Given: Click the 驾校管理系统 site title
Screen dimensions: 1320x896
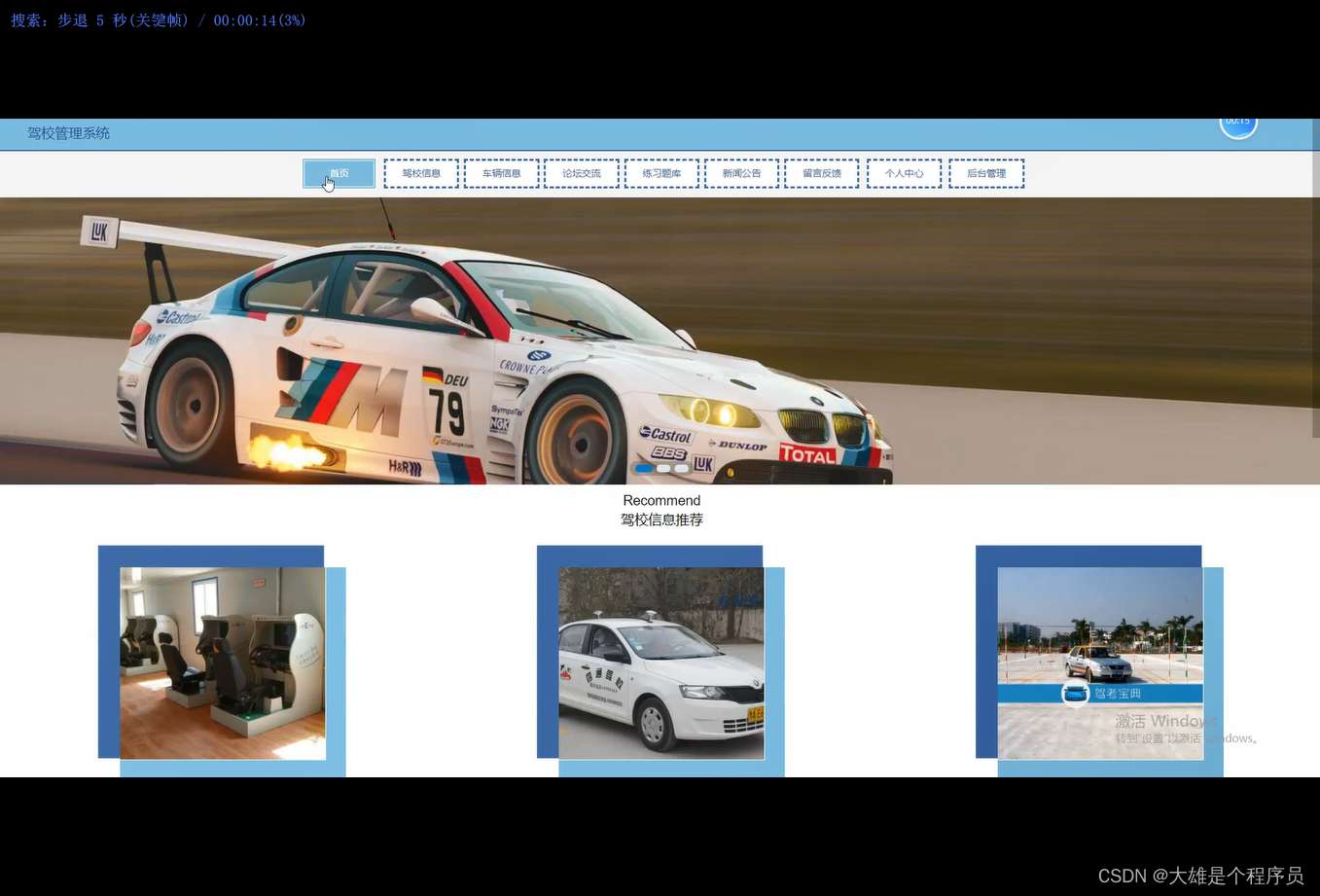Looking at the screenshot, I should (x=68, y=133).
